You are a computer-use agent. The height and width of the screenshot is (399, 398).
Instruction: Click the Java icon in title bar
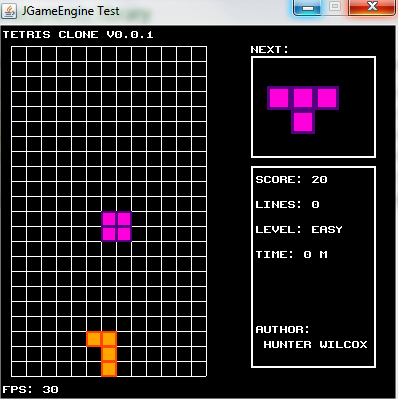pos(9,11)
